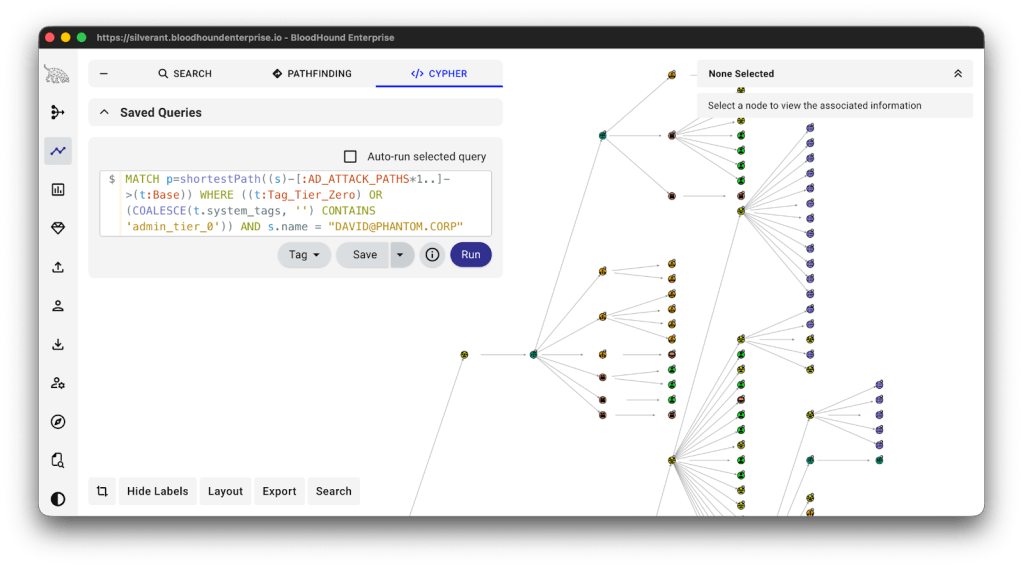Click the compass icon in the sidebar

[x=58, y=422]
